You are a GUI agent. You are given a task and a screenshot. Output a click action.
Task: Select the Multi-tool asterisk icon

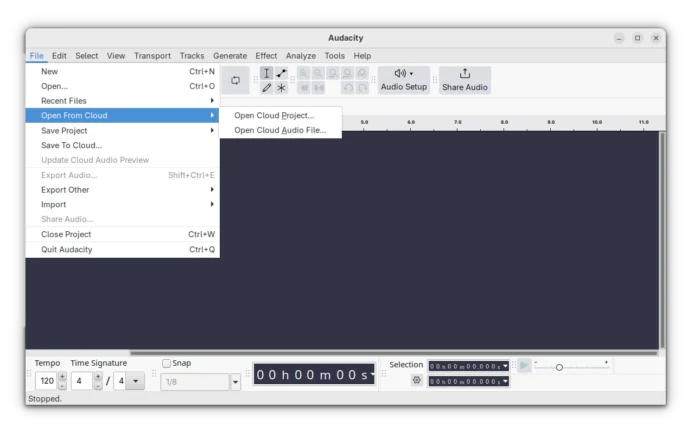point(281,88)
